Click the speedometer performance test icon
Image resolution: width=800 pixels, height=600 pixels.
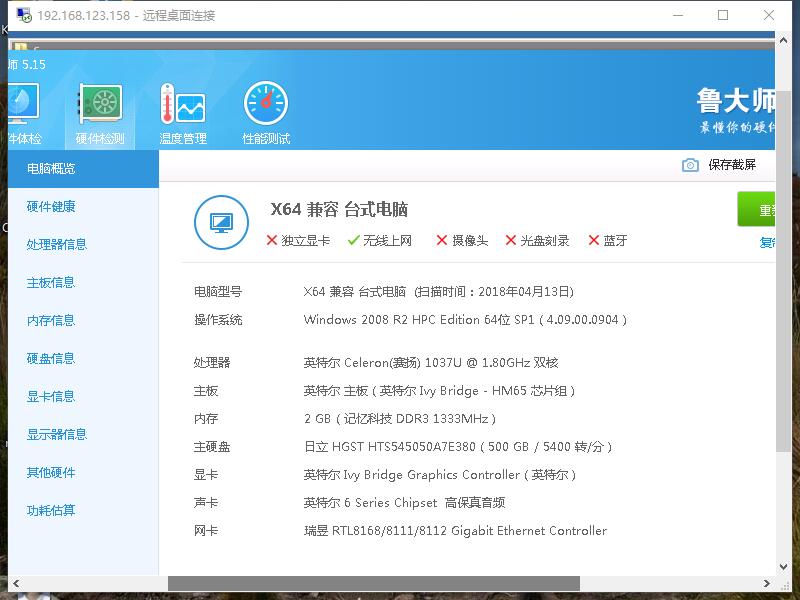click(266, 103)
